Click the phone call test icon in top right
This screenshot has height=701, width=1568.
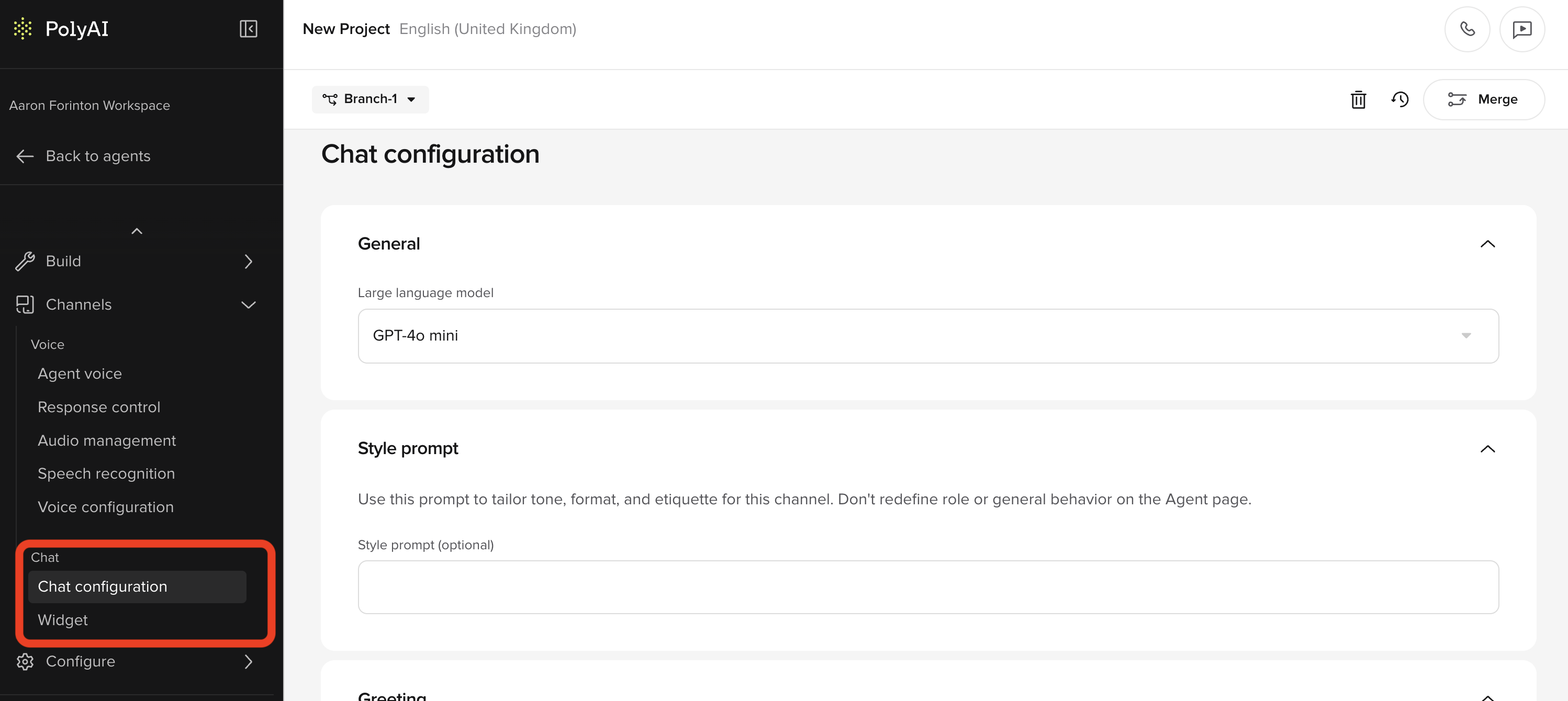point(1467,29)
